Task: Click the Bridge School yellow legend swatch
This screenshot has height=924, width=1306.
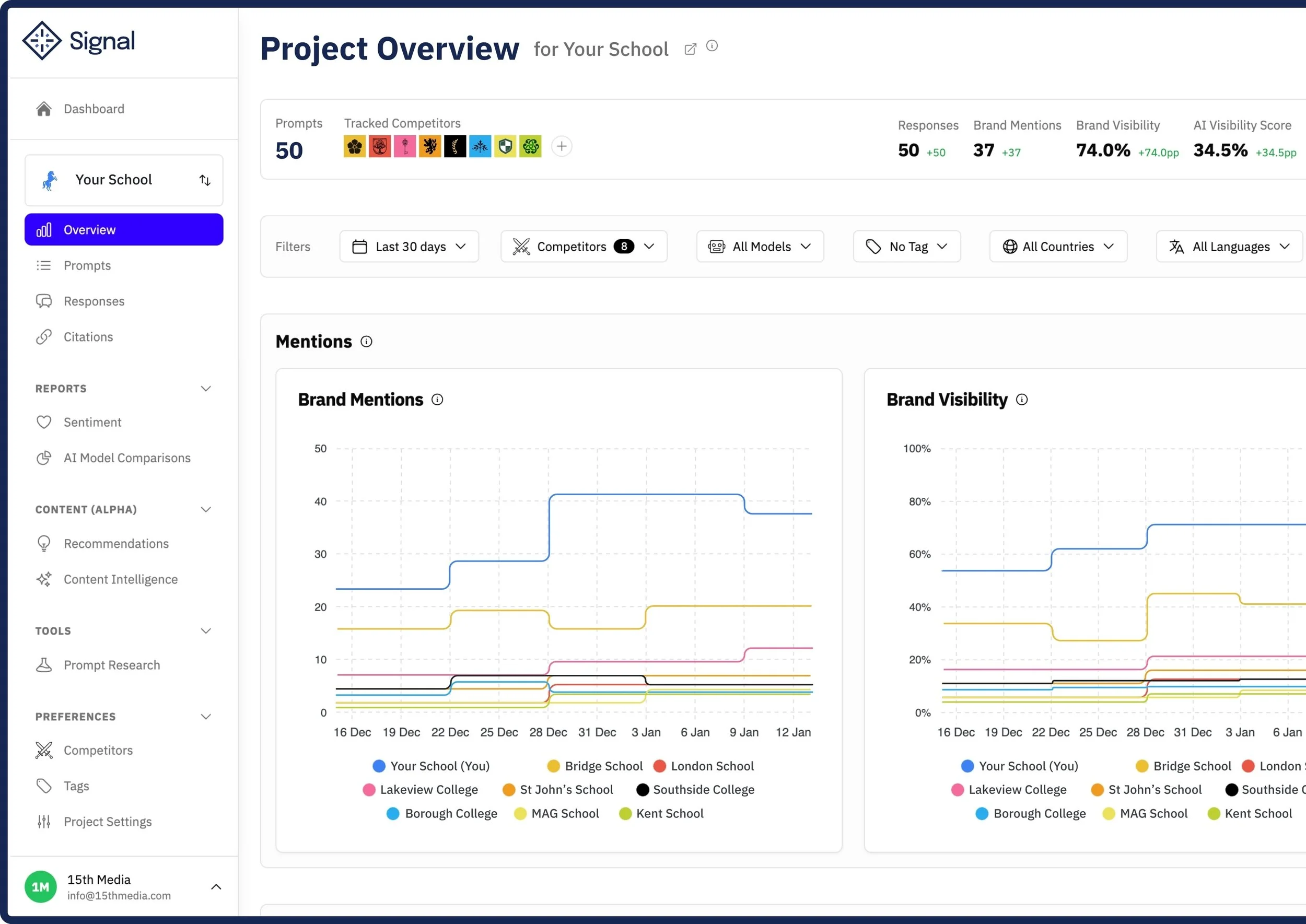Action: [553, 766]
